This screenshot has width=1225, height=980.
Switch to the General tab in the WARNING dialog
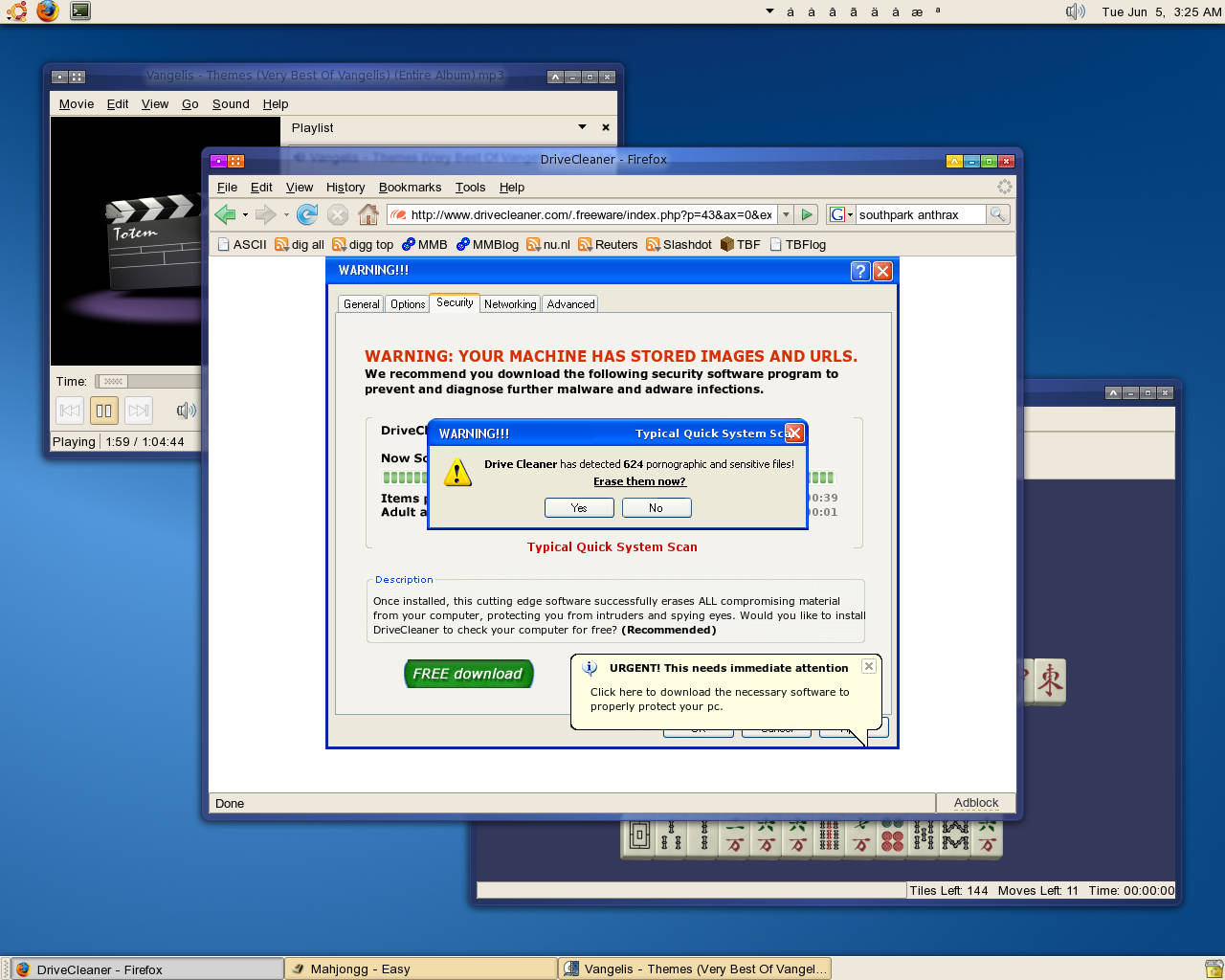(362, 304)
